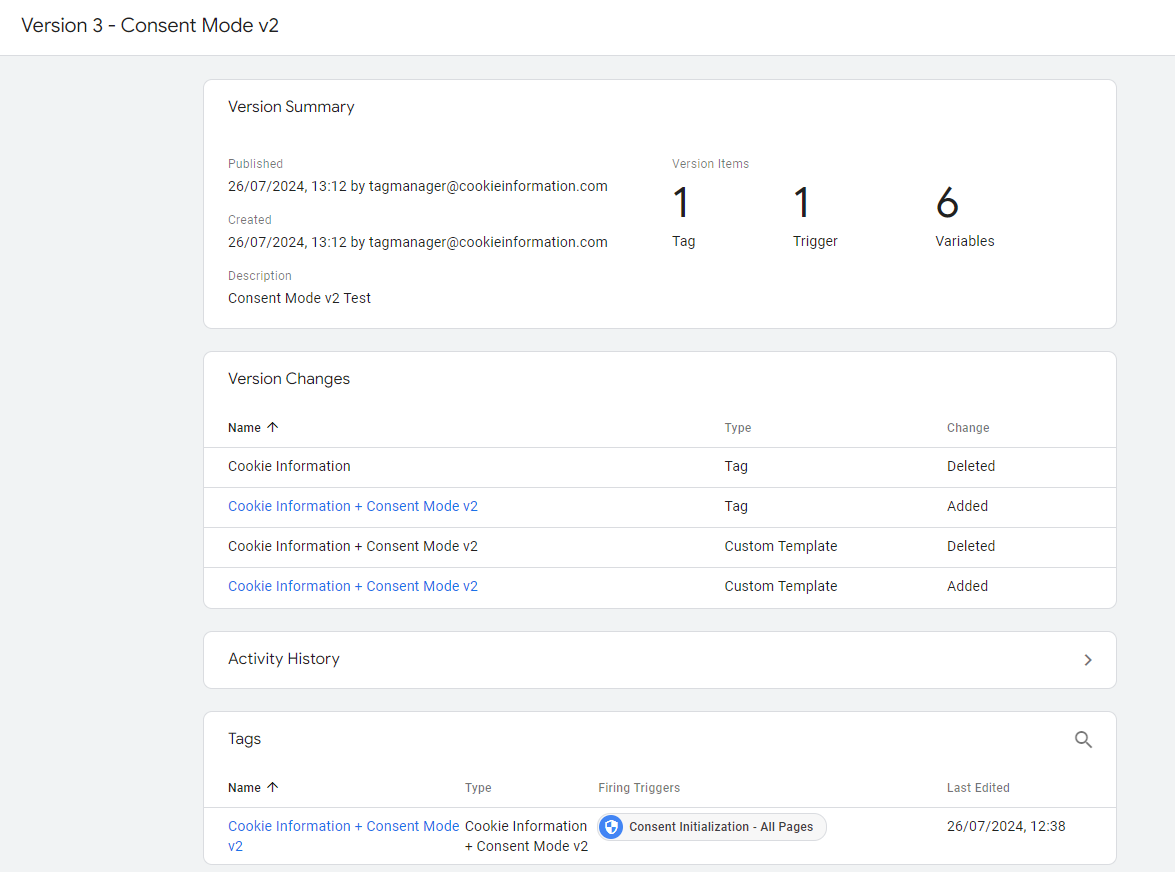Open the added Cookie Information + Consent Mode v2 tag link

[x=353, y=506]
